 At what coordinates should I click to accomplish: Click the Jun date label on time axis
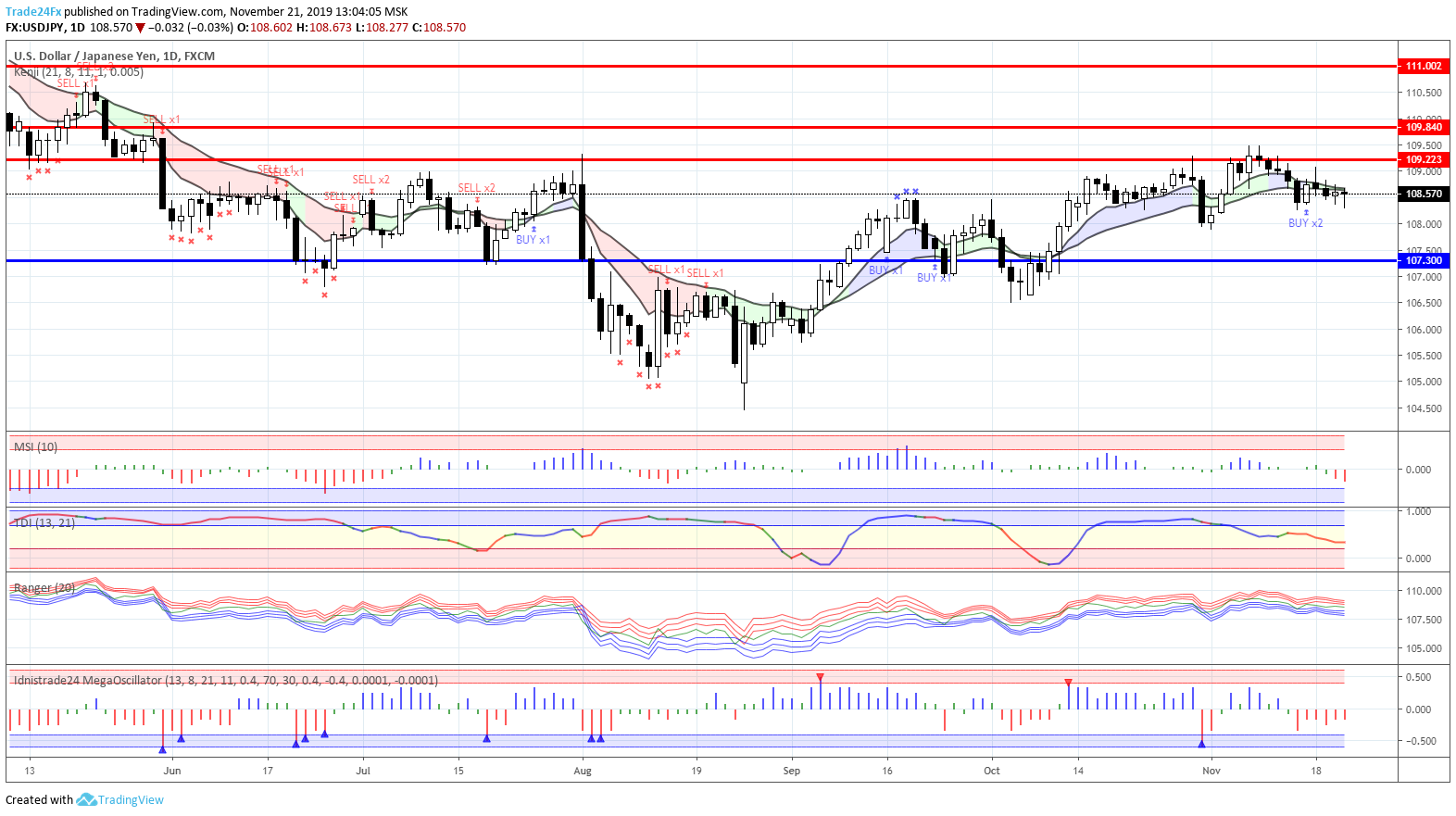171,771
